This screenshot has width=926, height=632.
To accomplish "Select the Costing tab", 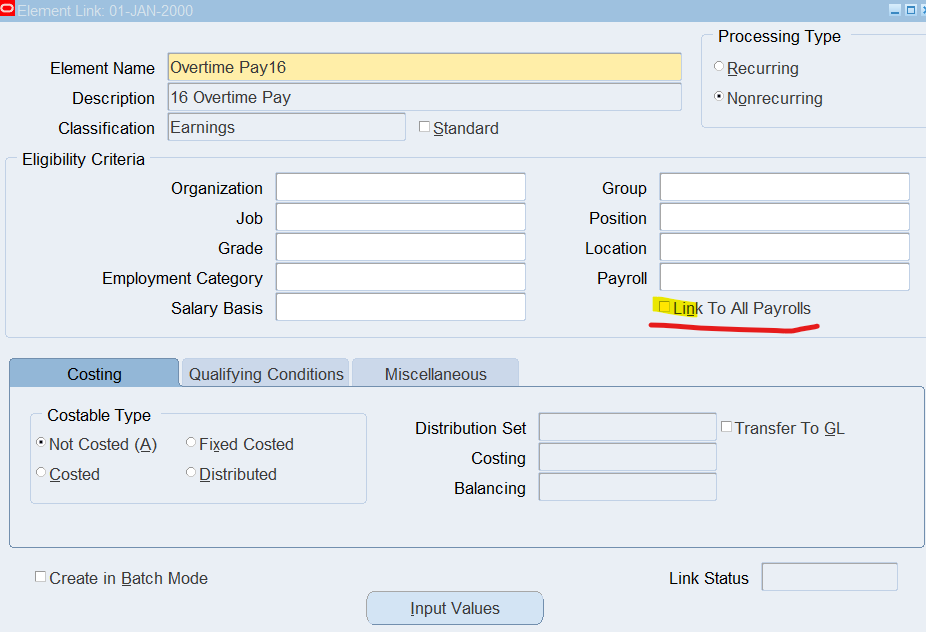I will [94, 374].
